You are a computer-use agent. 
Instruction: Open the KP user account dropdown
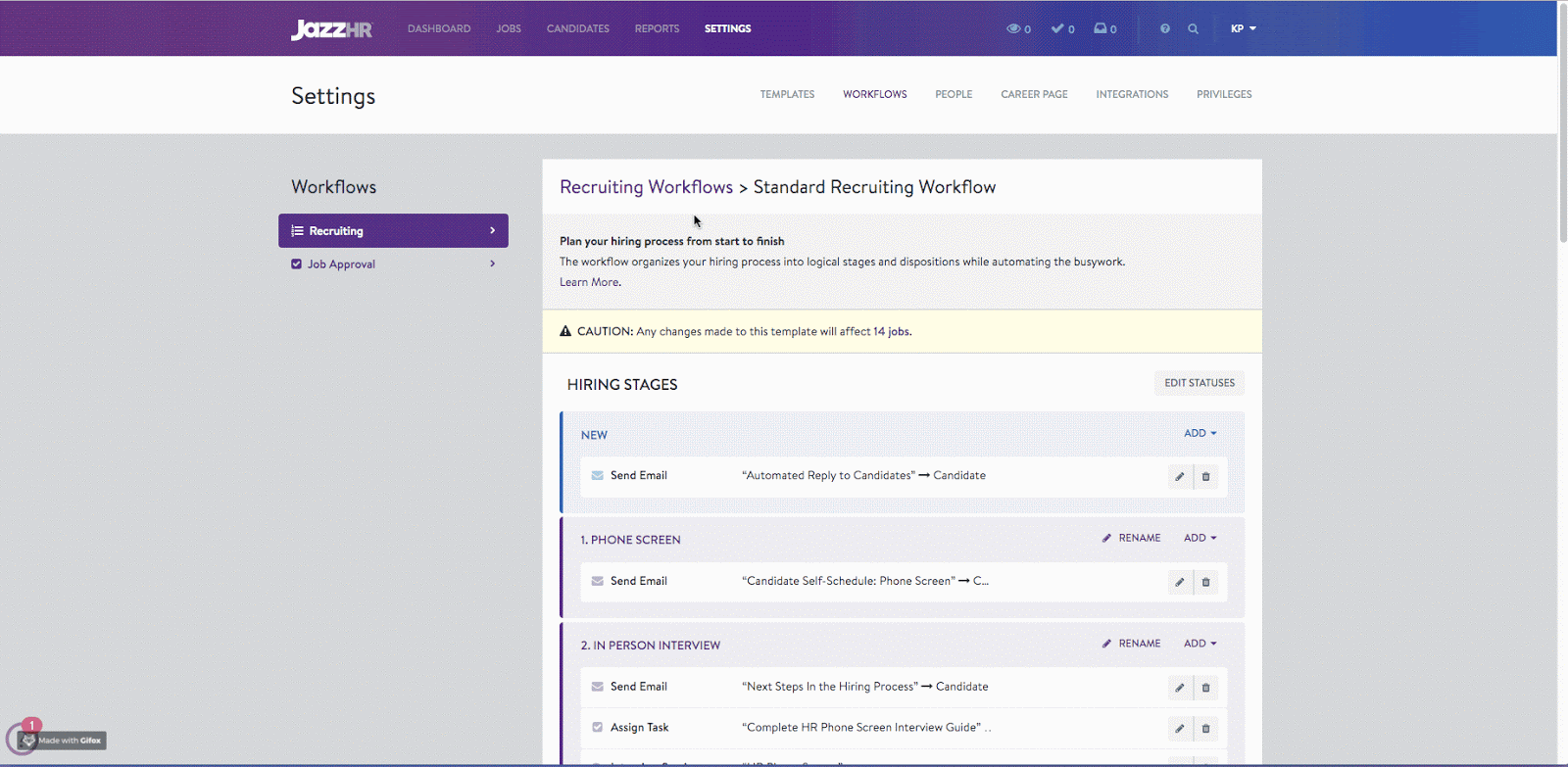point(1243,28)
